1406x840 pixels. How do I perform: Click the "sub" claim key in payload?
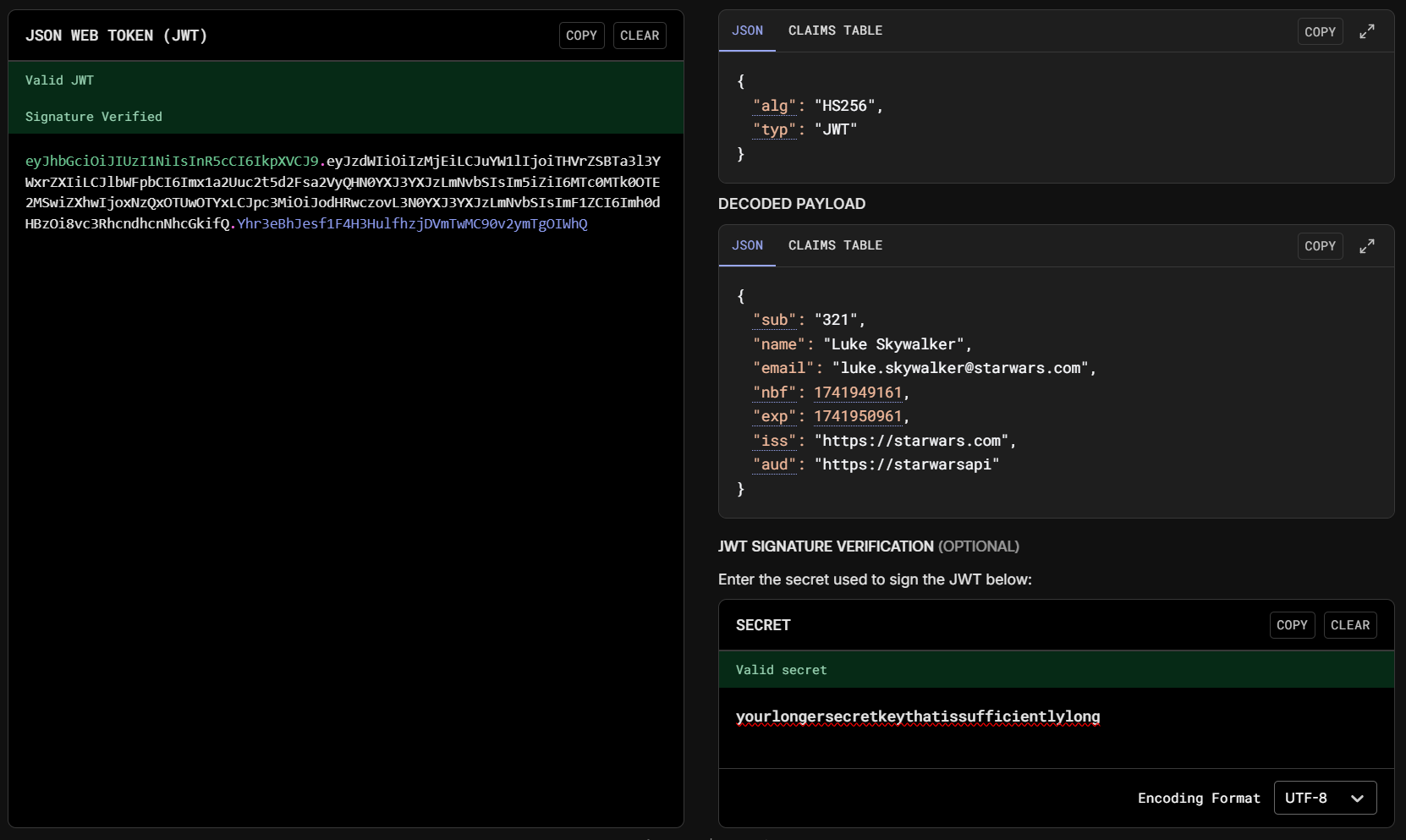[x=775, y=320]
